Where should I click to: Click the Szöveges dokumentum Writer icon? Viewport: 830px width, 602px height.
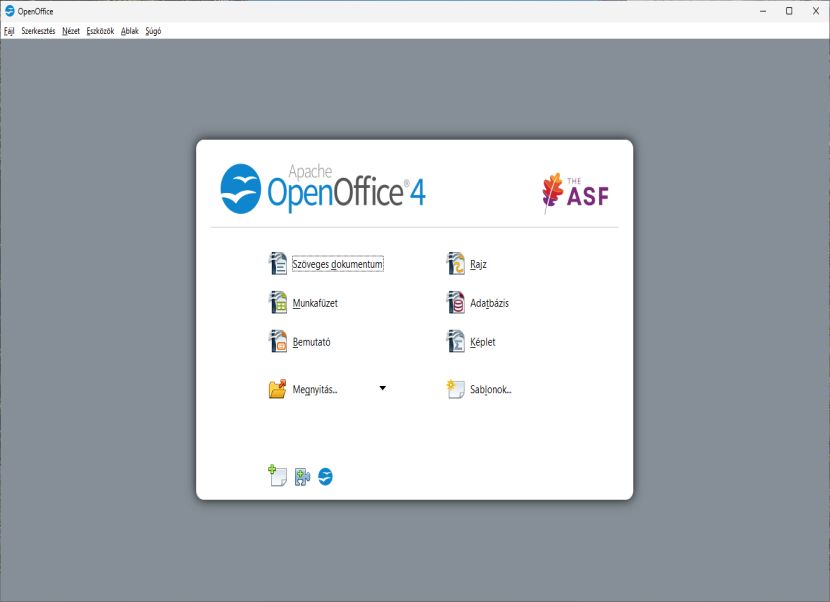pos(278,264)
